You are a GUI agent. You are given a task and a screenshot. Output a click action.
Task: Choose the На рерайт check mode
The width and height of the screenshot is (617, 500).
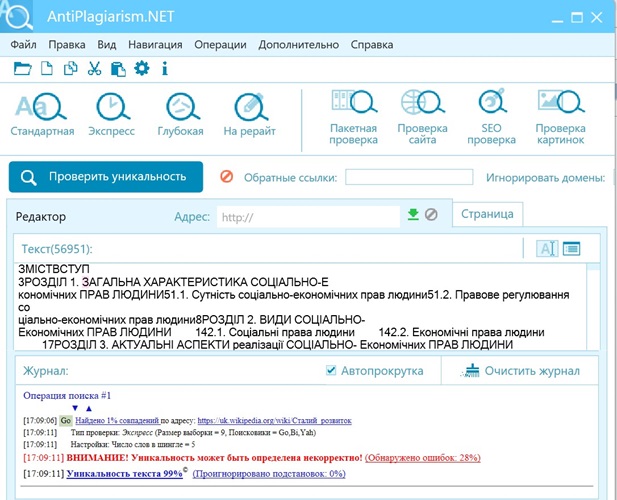tap(249, 114)
